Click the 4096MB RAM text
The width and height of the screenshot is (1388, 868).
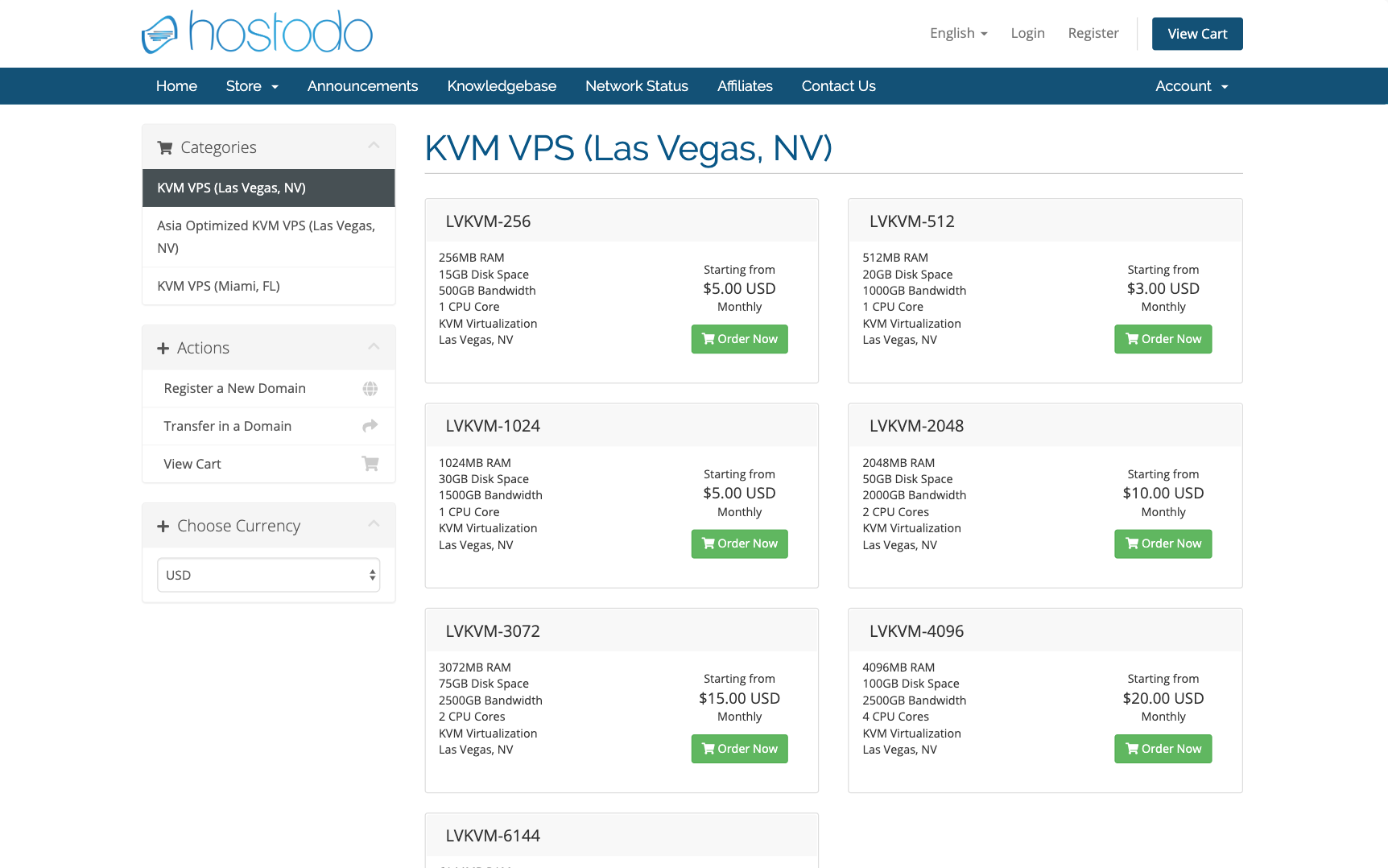pyautogui.click(x=898, y=668)
